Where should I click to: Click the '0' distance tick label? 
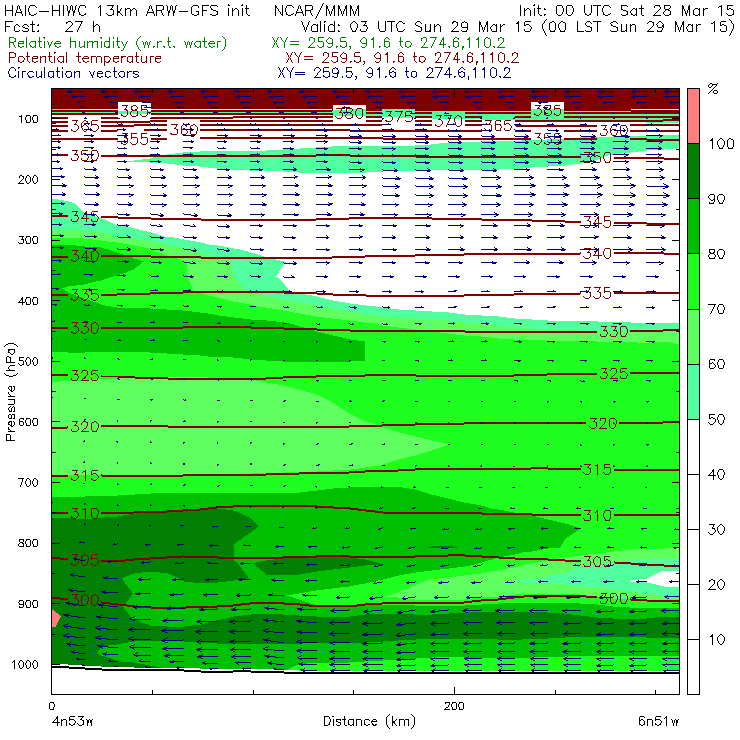tap(51, 706)
